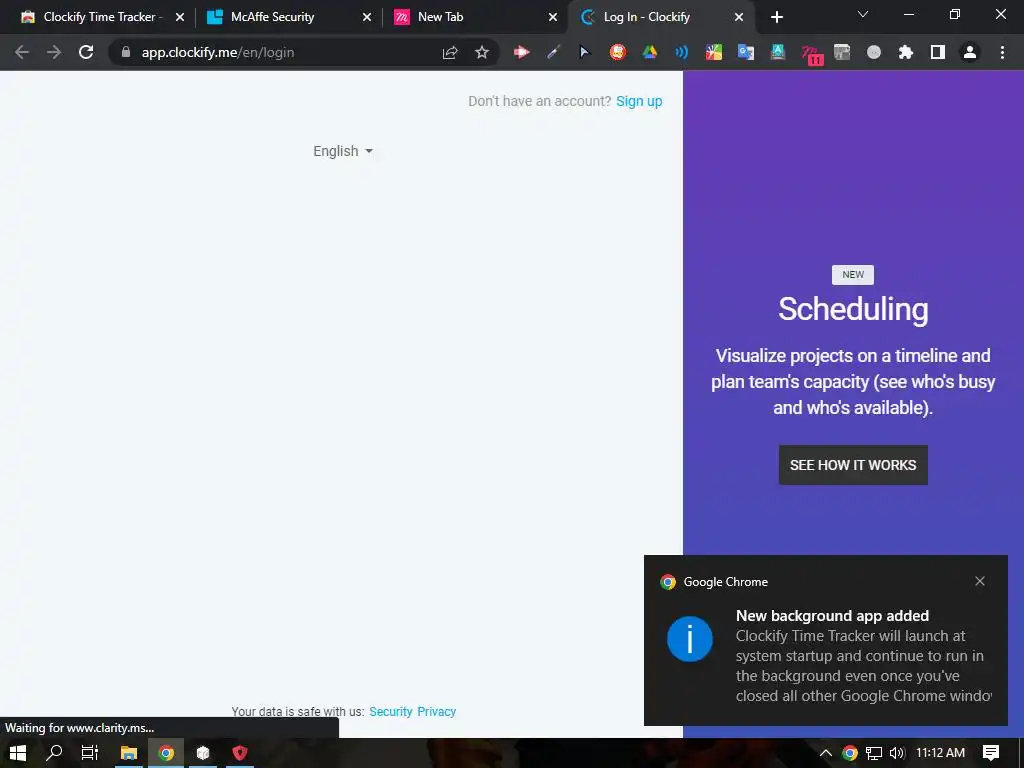View site information via lock icon
Image resolution: width=1024 pixels, height=768 pixels.
click(x=126, y=52)
